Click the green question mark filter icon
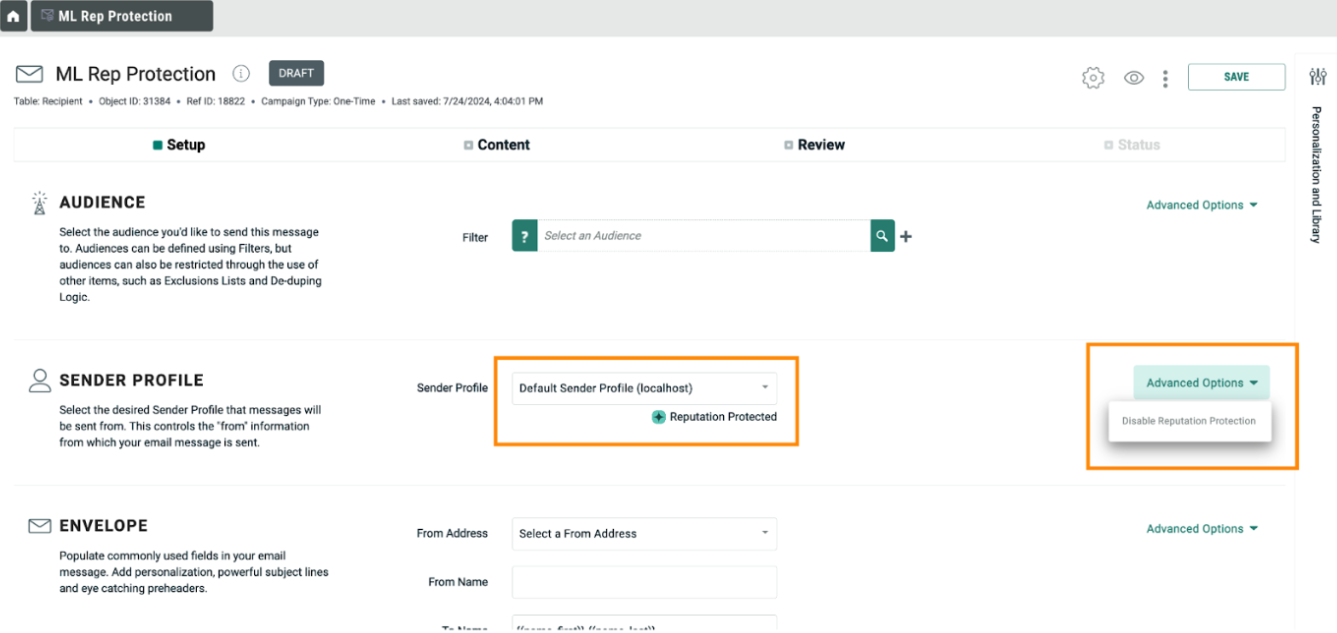The height and width of the screenshot is (633, 1337). pos(525,236)
